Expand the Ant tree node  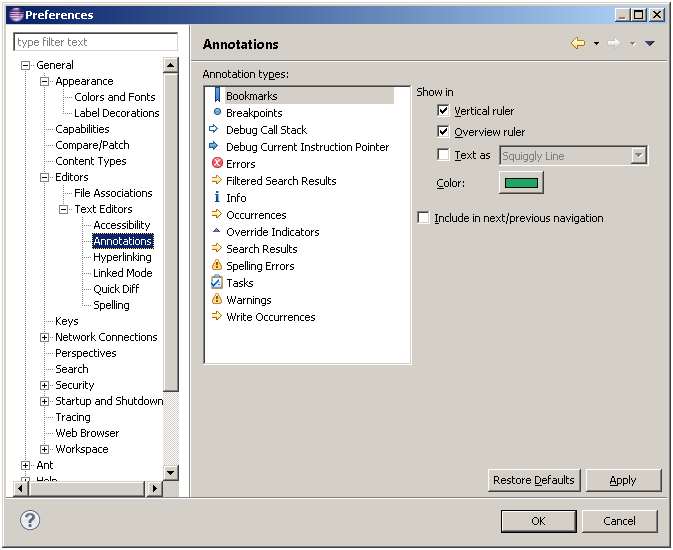click(x=25, y=465)
